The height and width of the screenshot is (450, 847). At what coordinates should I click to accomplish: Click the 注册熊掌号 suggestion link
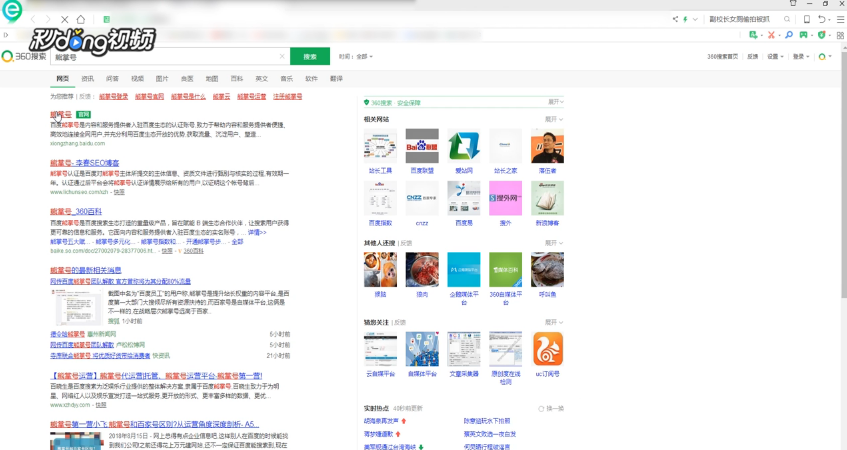(x=287, y=97)
